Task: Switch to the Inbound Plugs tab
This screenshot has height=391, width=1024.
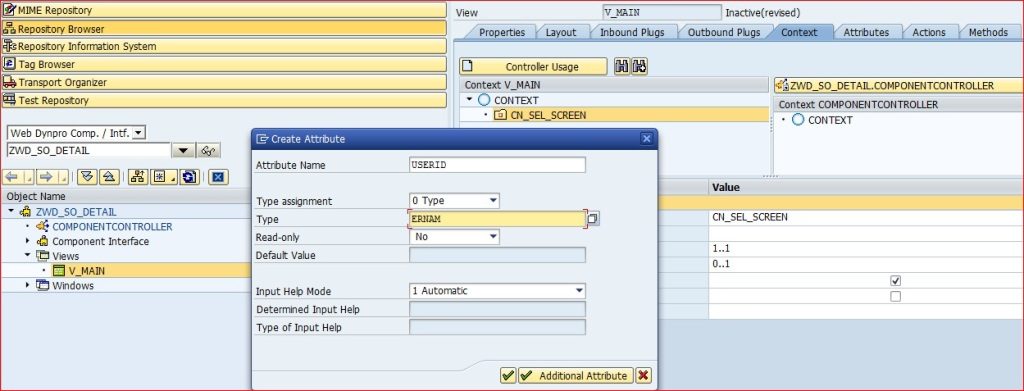Action: click(632, 32)
